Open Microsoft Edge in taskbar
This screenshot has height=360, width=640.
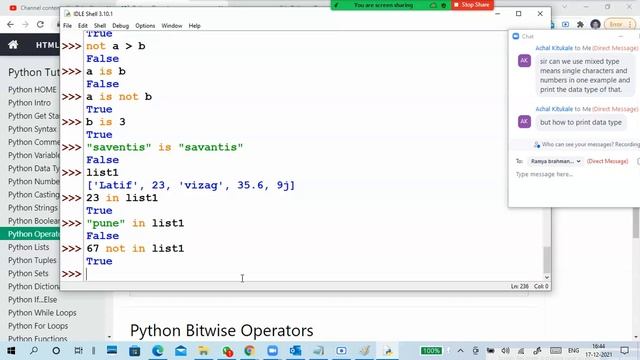point(158,351)
